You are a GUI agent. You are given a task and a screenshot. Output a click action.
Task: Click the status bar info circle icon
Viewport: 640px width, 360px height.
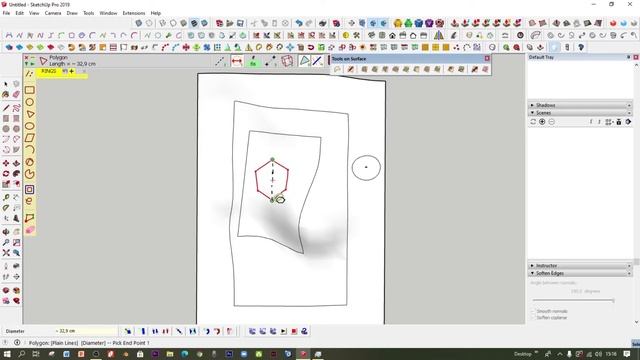coord(17,343)
